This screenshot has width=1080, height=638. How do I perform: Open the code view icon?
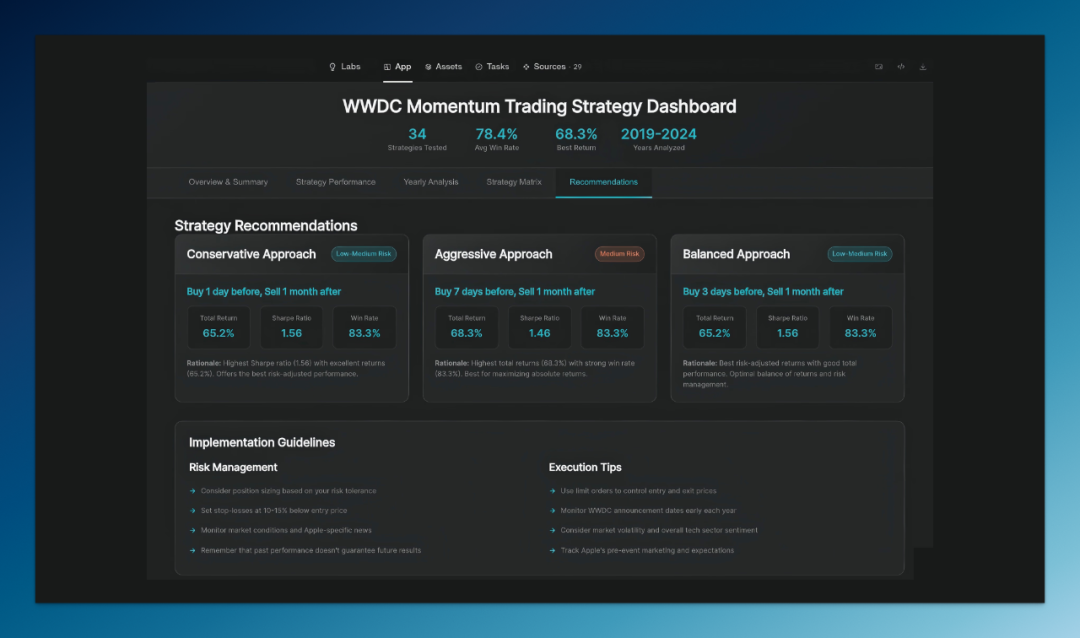point(901,67)
